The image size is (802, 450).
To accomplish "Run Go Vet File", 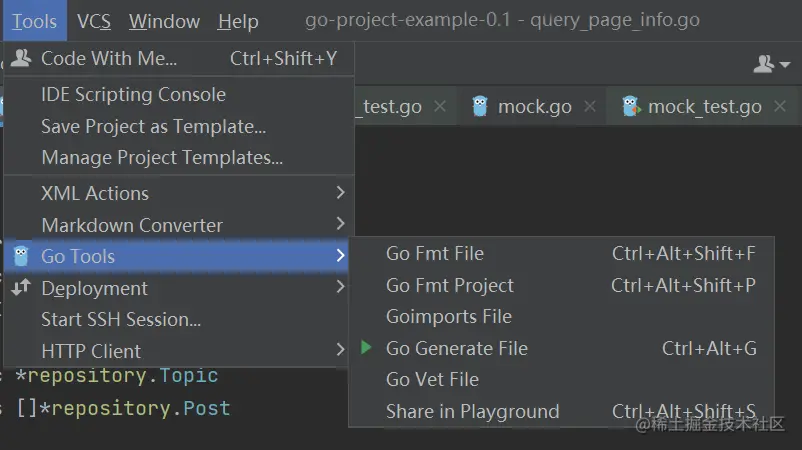I will (x=432, y=379).
